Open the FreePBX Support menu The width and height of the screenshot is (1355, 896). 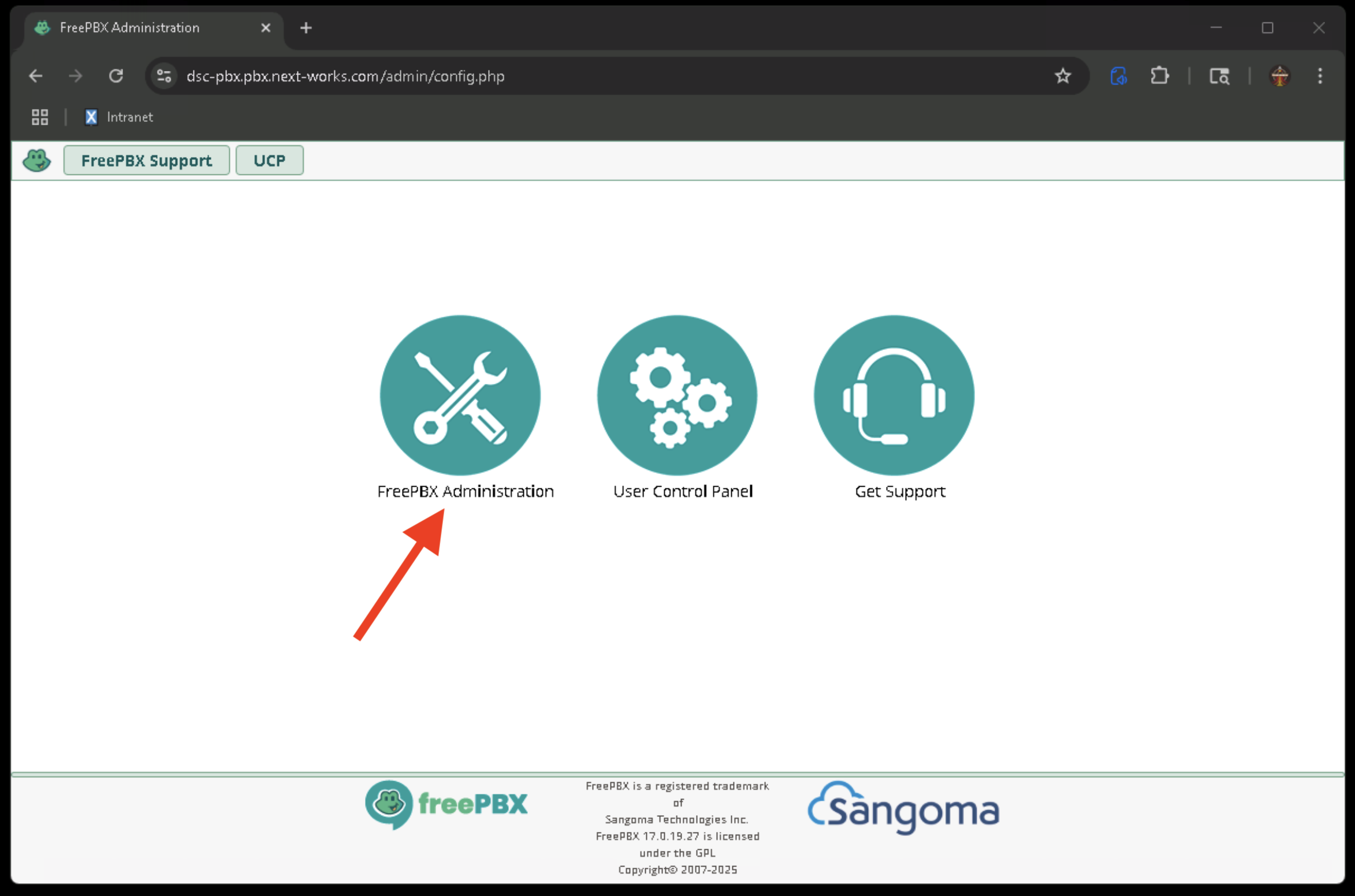tap(147, 160)
